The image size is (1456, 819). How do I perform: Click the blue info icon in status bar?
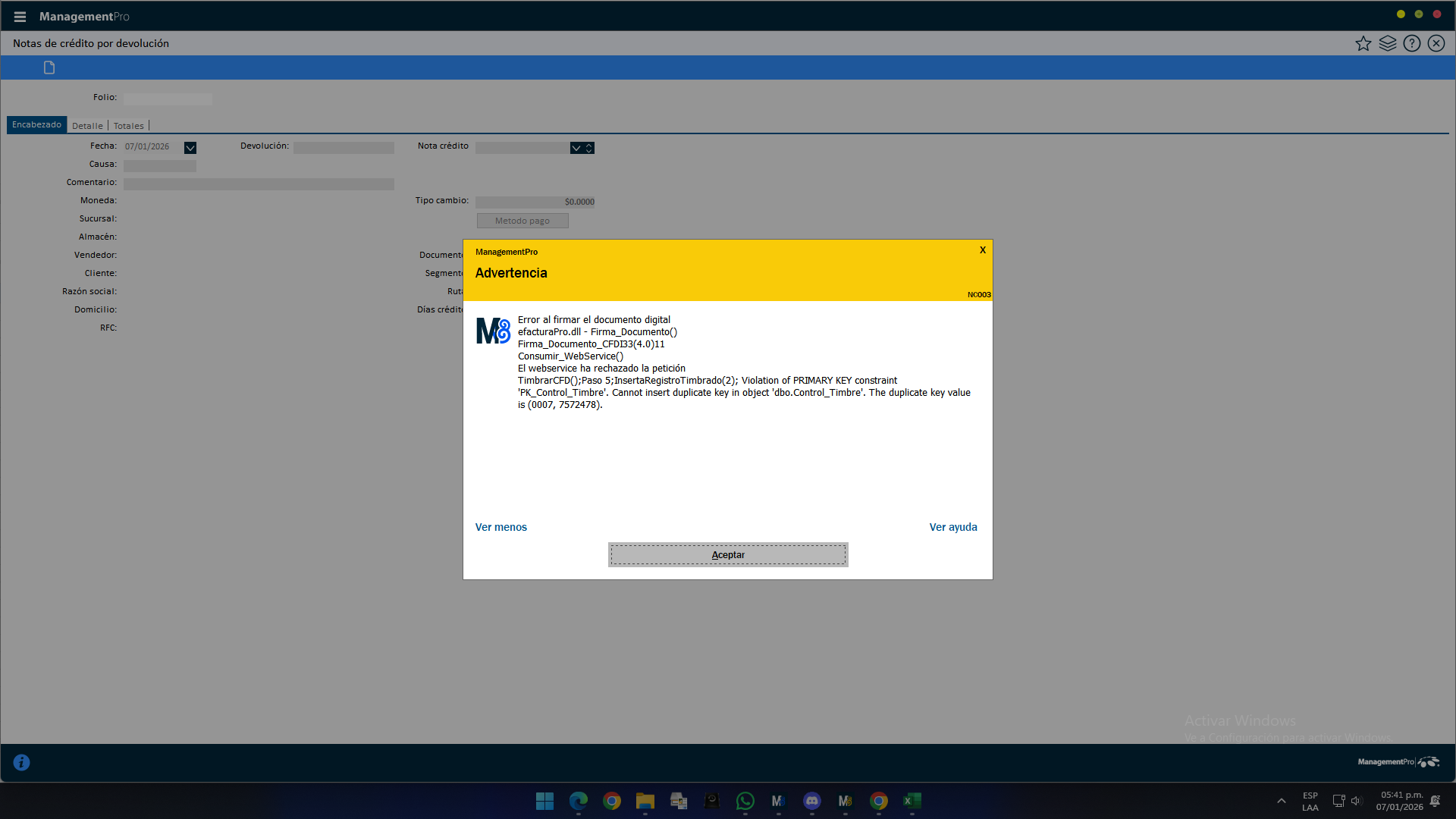click(x=21, y=762)
